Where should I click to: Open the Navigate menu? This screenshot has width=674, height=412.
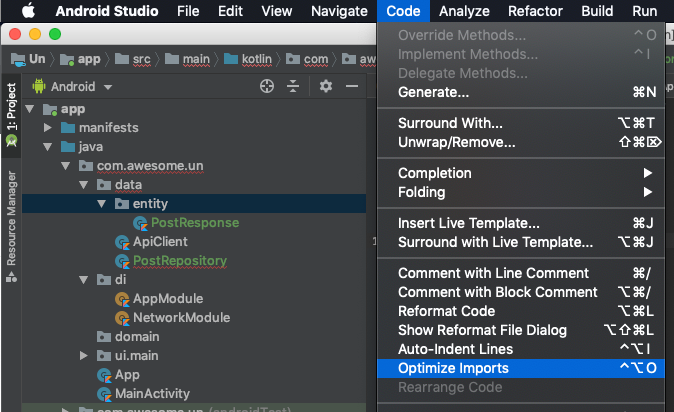click(x=339, y=11)
